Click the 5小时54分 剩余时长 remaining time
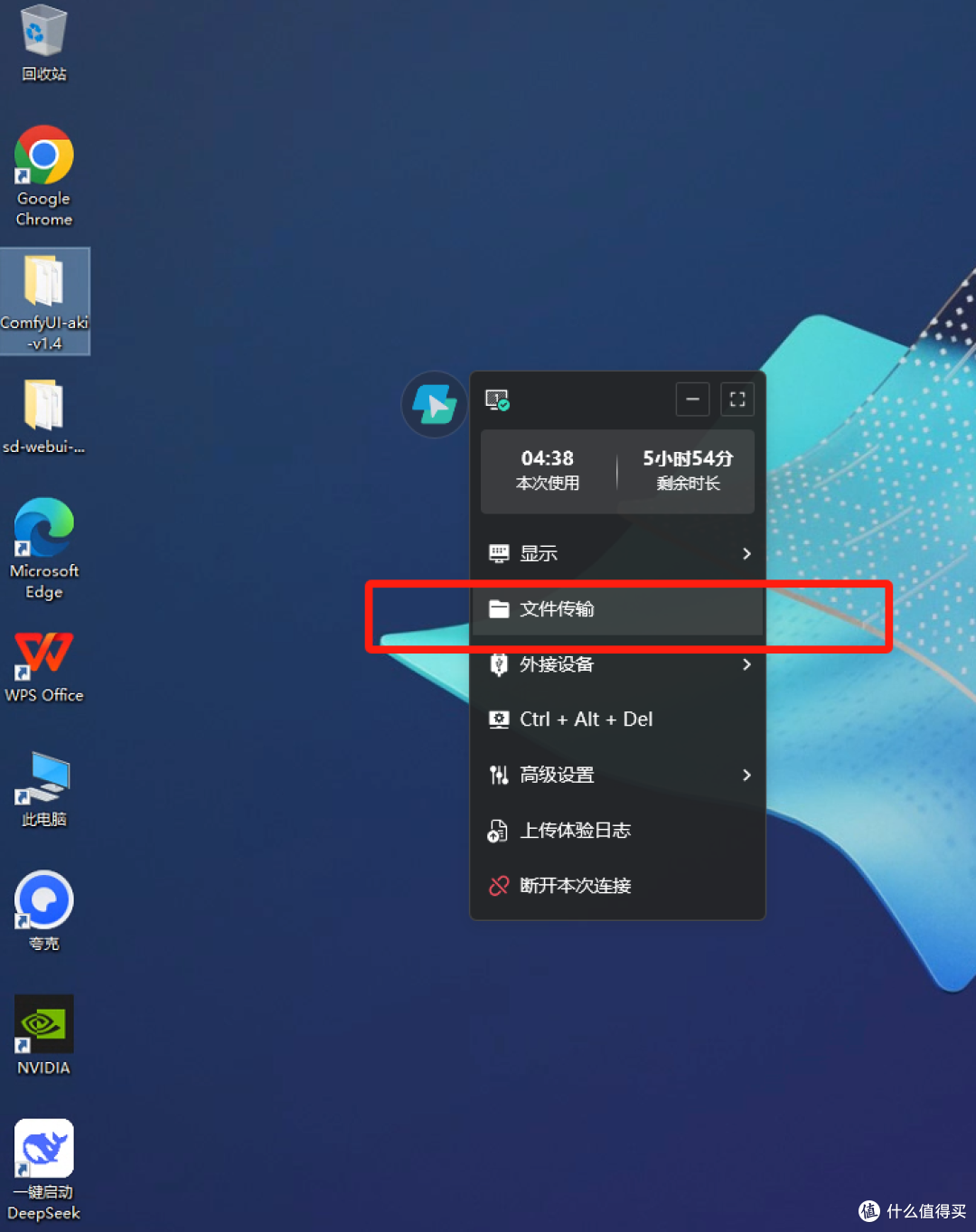Viewport: 976px width, 1232px height. coord(688,470)
